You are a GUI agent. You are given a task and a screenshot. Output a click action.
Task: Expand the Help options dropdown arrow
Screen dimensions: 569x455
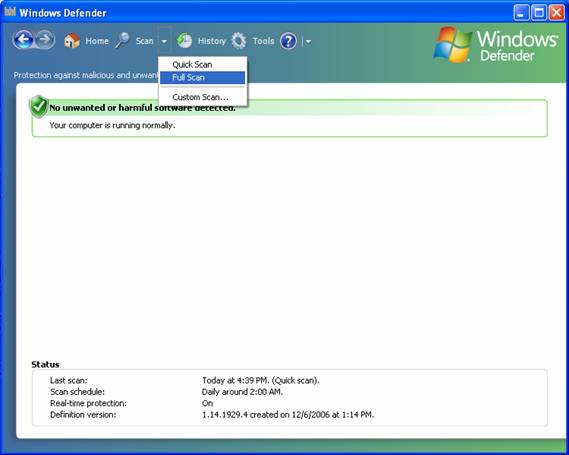click(308, 41)
